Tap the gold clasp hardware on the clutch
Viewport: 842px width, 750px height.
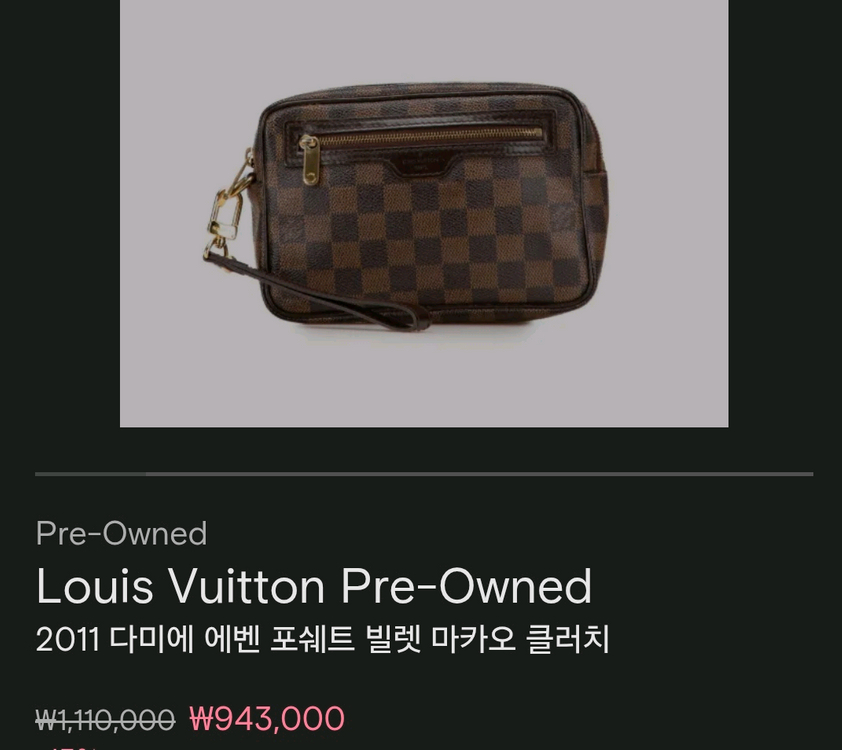pos(228,211)
